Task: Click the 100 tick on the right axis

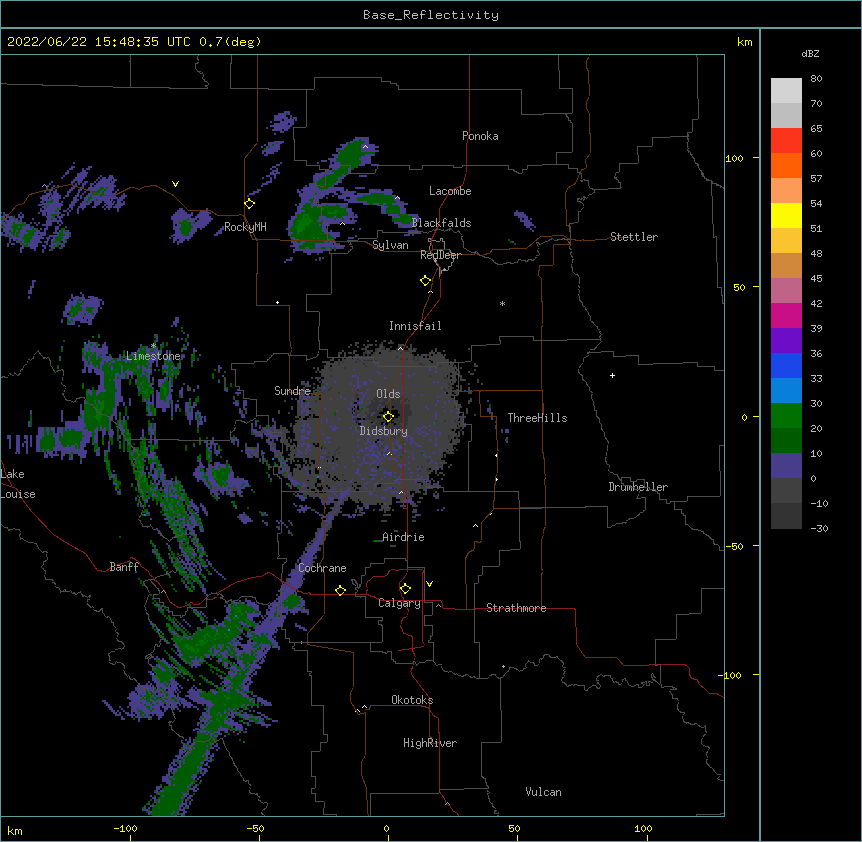Action: 734,158
